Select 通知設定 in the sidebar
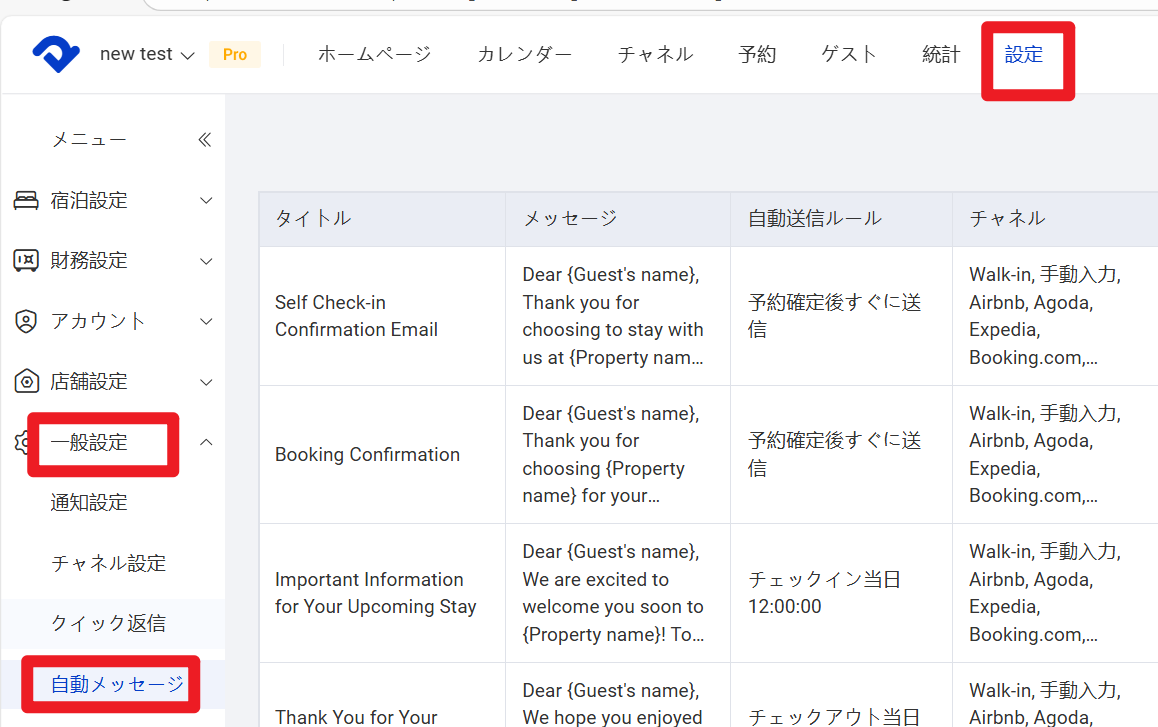The height and width of the screenshot is (727, 1158). pos(89,503)
